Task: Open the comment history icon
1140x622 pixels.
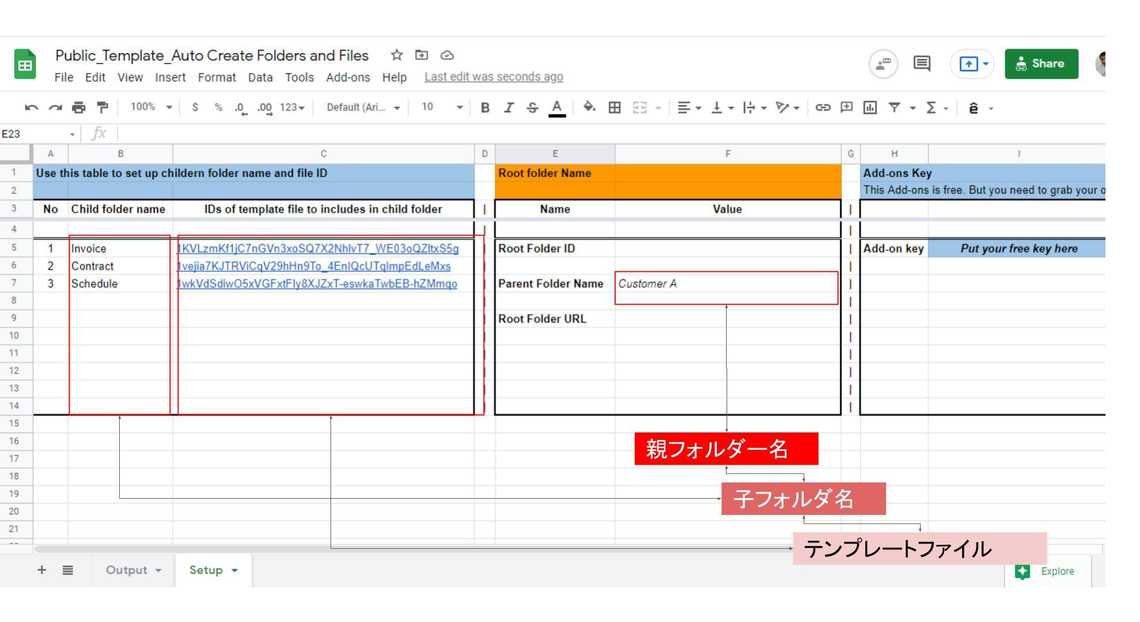Action: (x=922, y=64)
